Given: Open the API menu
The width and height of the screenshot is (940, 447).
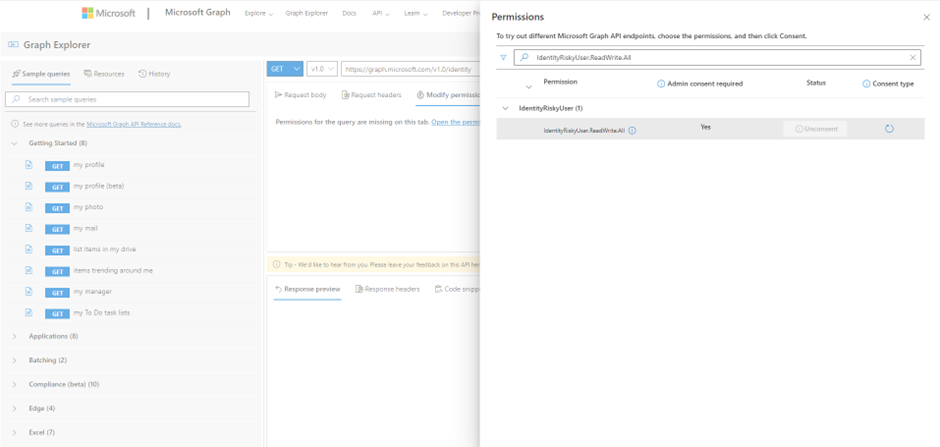Looking at the screenshot, I should (x=381, y=13).
